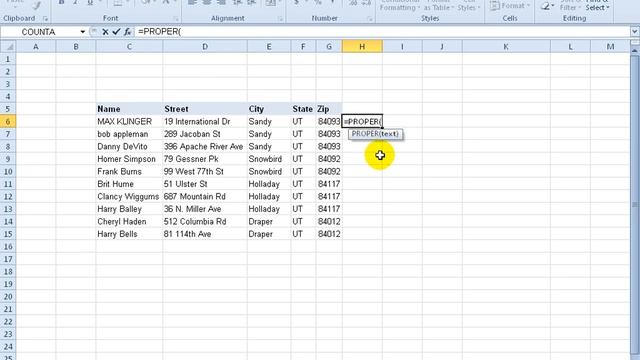Toggle Italic formatting in the Font group
Image resolution: width=640 pixels, height=360 pixels.
pyautogui.click(x=76, y=2)
